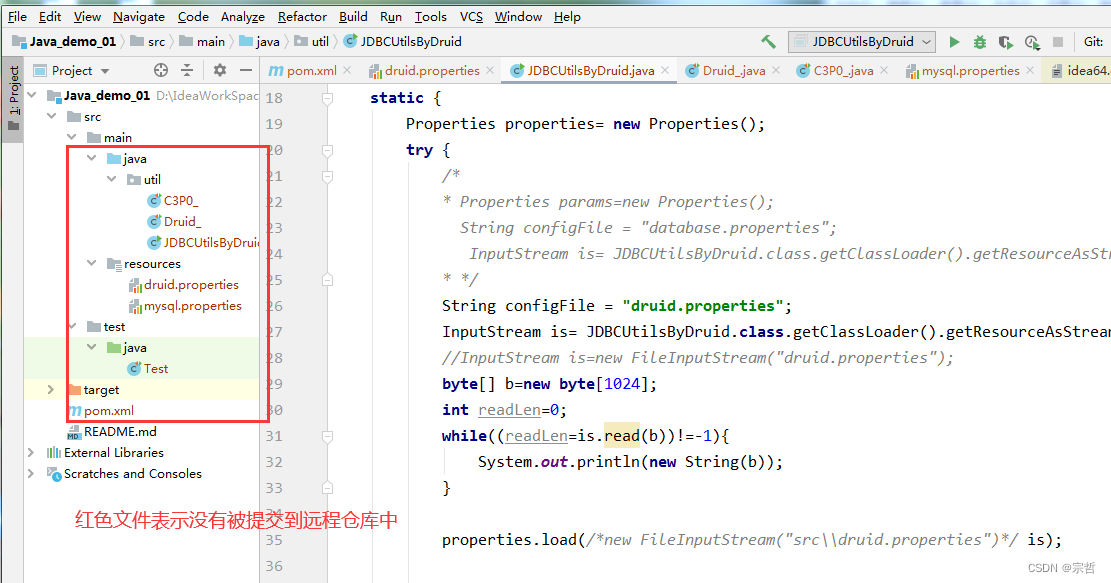Click src breadcrumb in navigation bar
The width and height of the screenshot is (1111, 583).
[148, 42]
